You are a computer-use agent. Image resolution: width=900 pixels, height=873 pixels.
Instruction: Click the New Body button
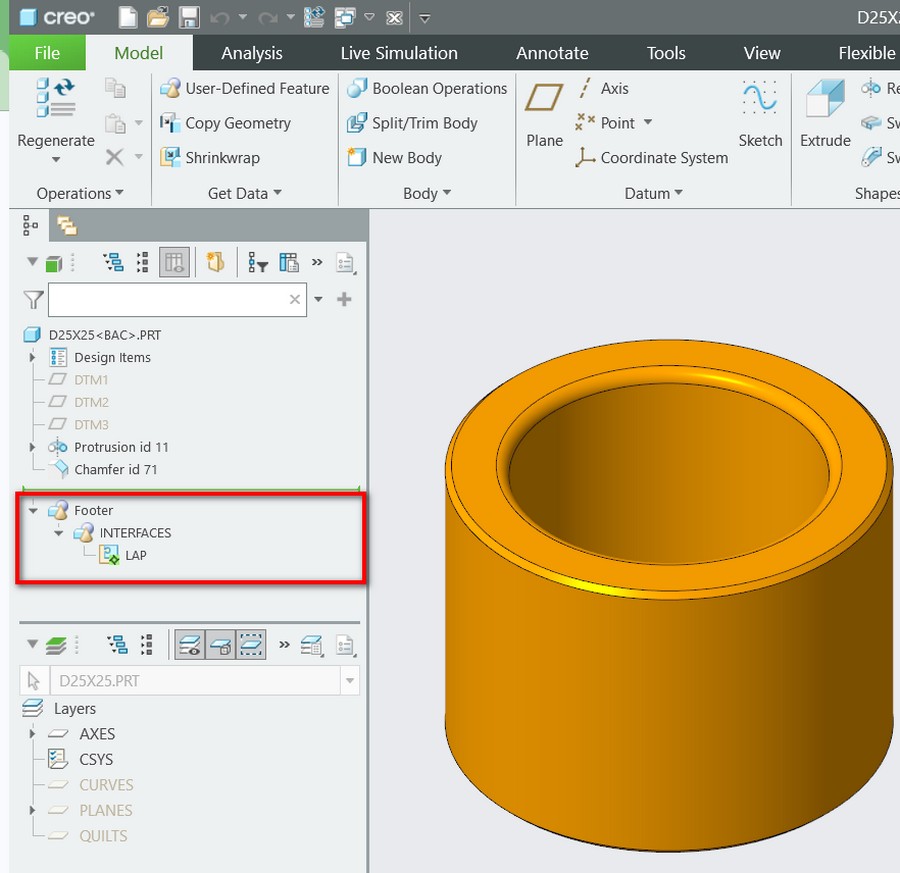[395, 157]
